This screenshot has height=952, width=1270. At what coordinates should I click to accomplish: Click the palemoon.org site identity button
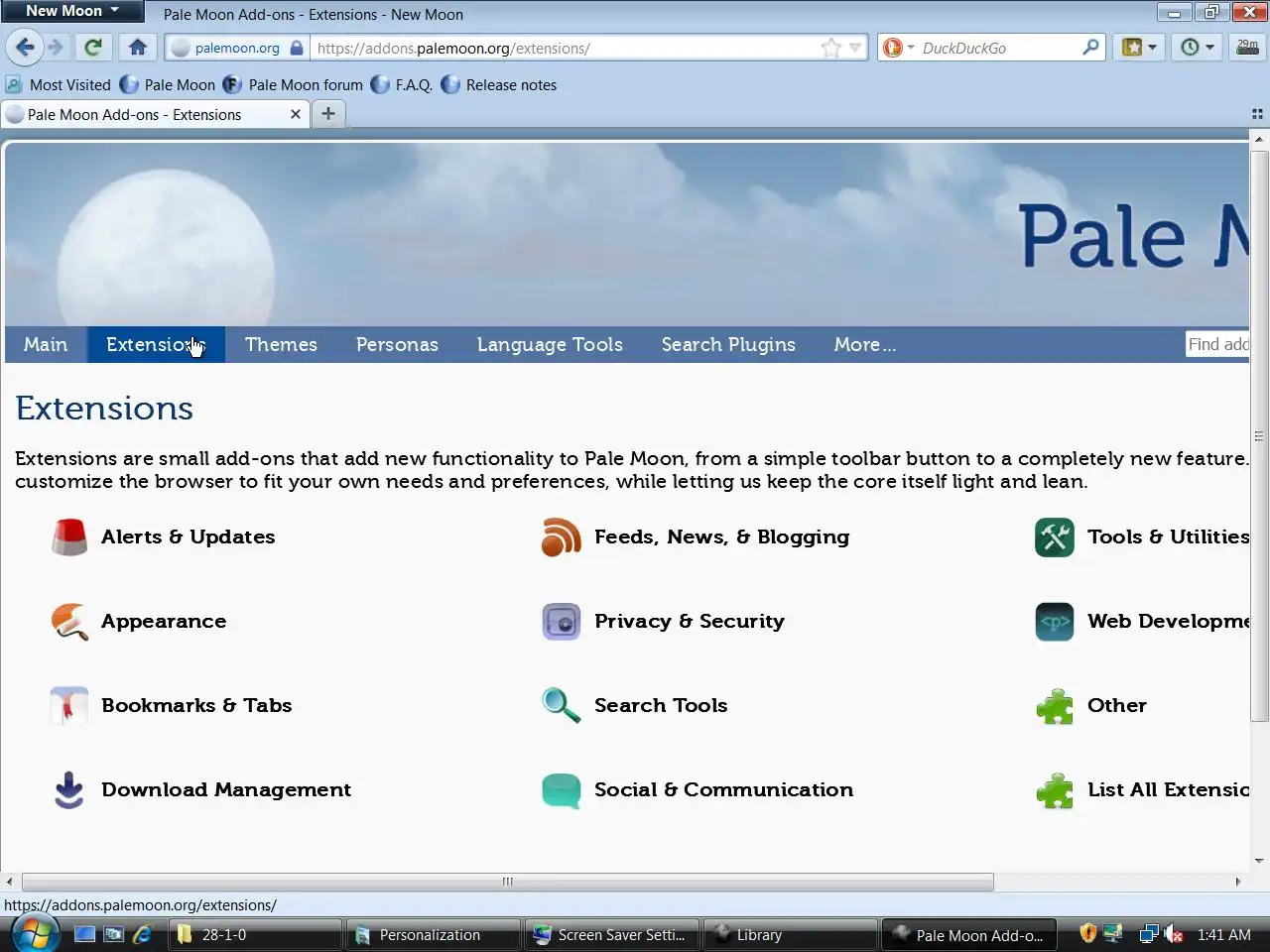236,48
